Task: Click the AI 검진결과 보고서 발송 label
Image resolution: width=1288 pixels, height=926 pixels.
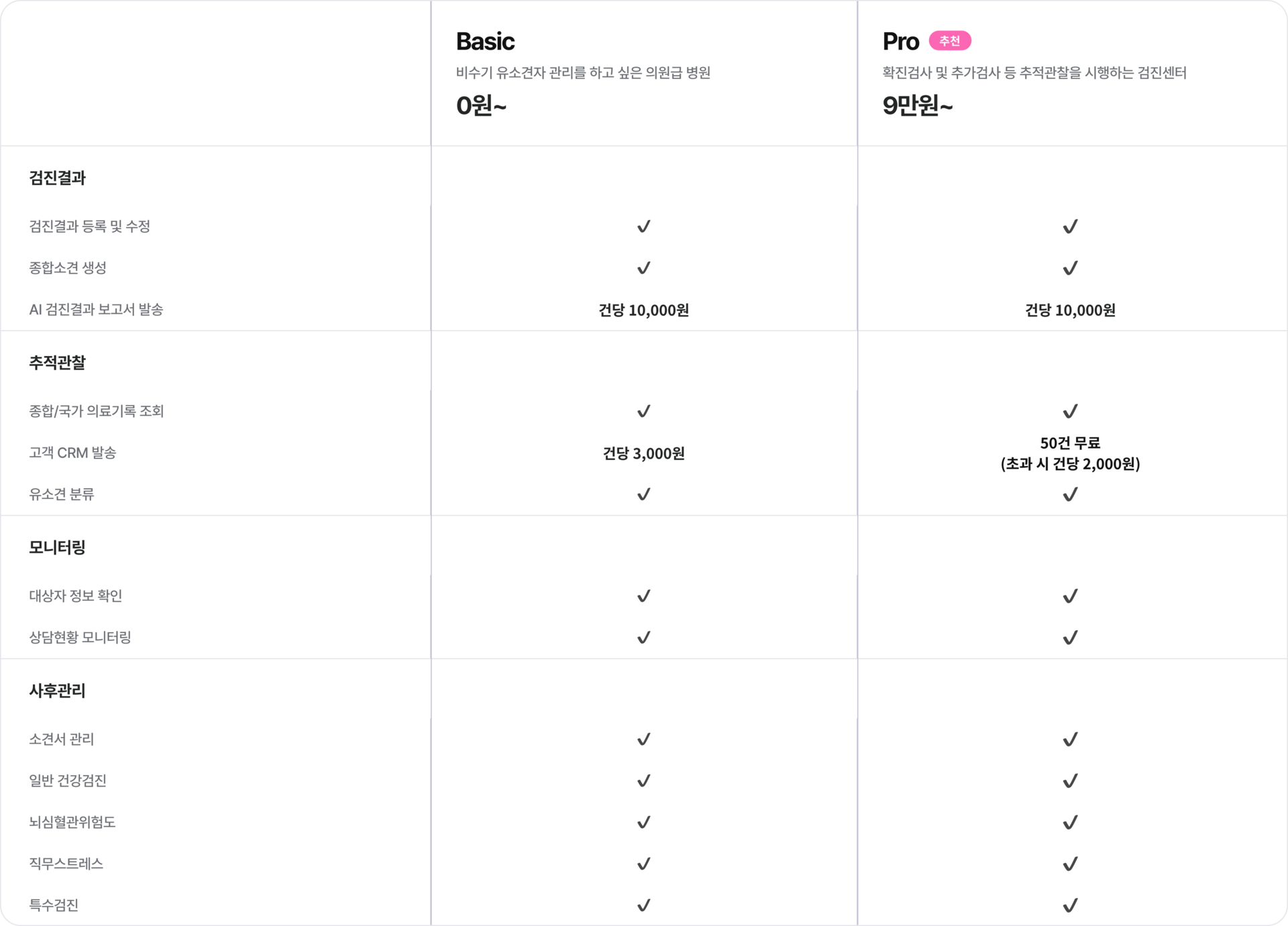Action: coord(96,309)
